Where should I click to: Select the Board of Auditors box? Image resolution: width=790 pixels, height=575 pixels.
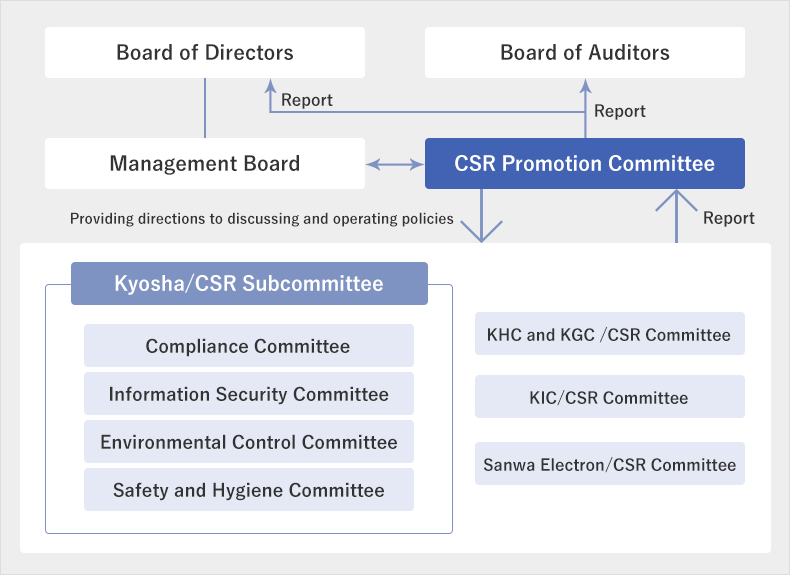584,52
